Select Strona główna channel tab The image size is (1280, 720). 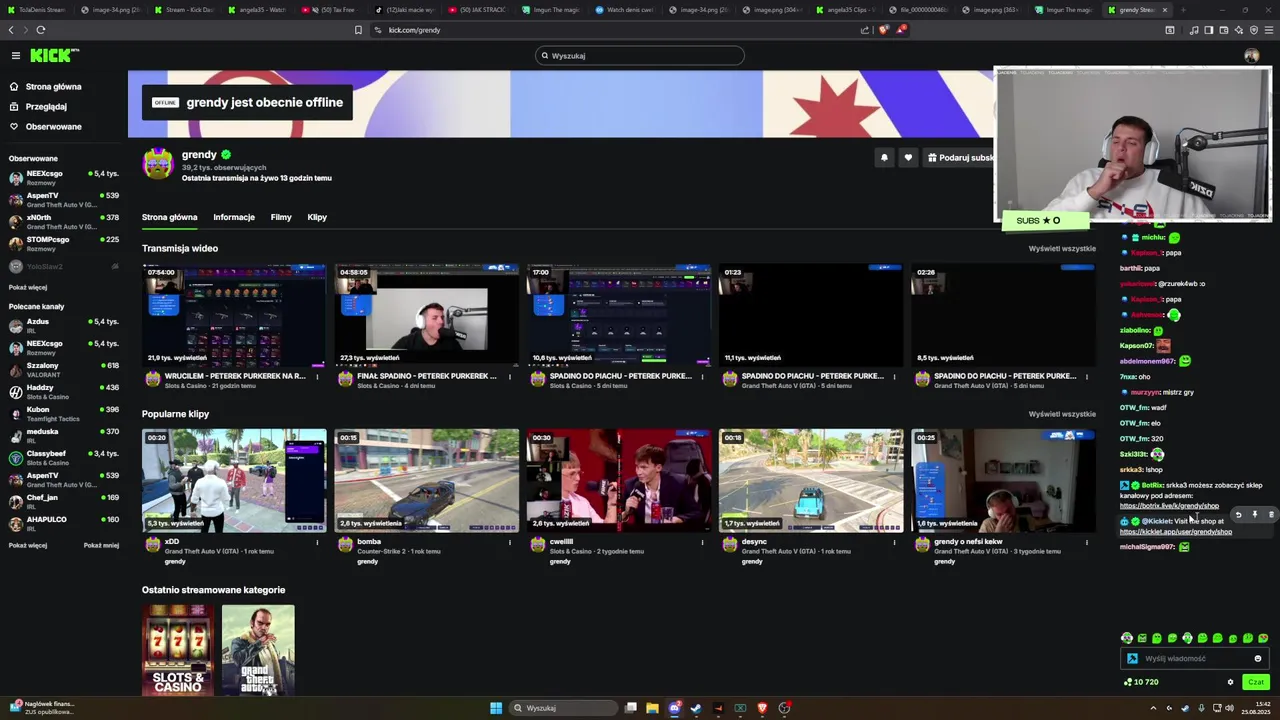click(x=169, y=217)
